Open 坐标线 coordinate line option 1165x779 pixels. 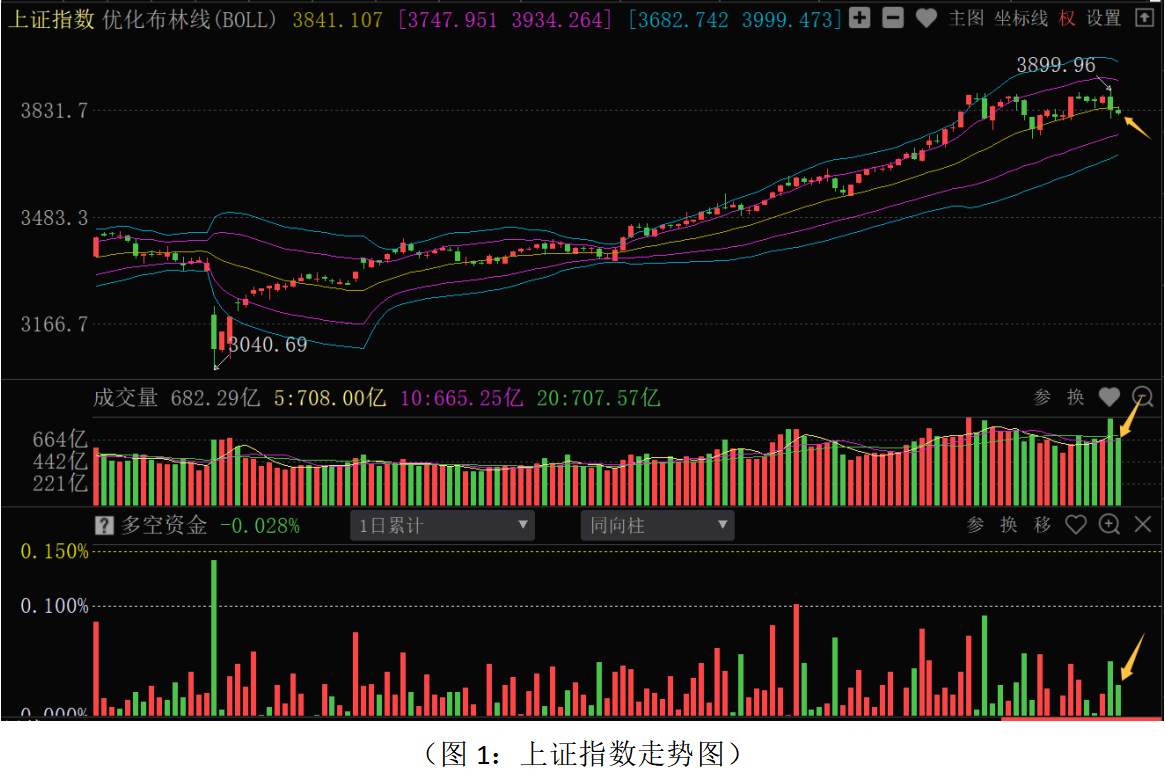tap(1021, 19)
